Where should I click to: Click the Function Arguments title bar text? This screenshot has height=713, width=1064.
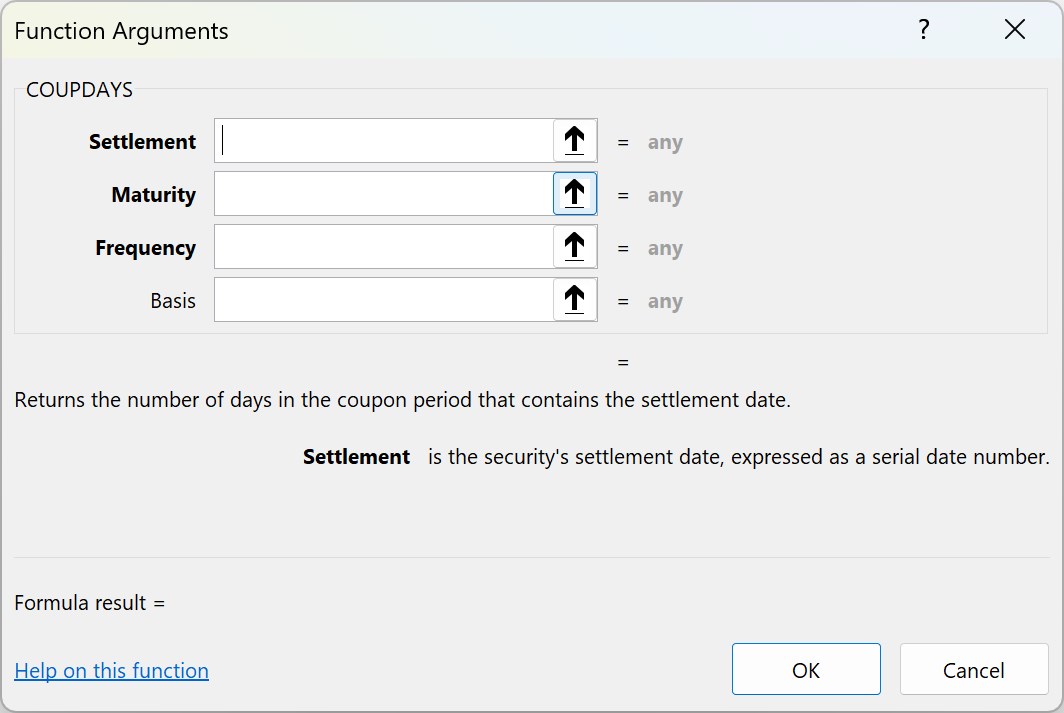pyautogui.click(x=121, y=31)
